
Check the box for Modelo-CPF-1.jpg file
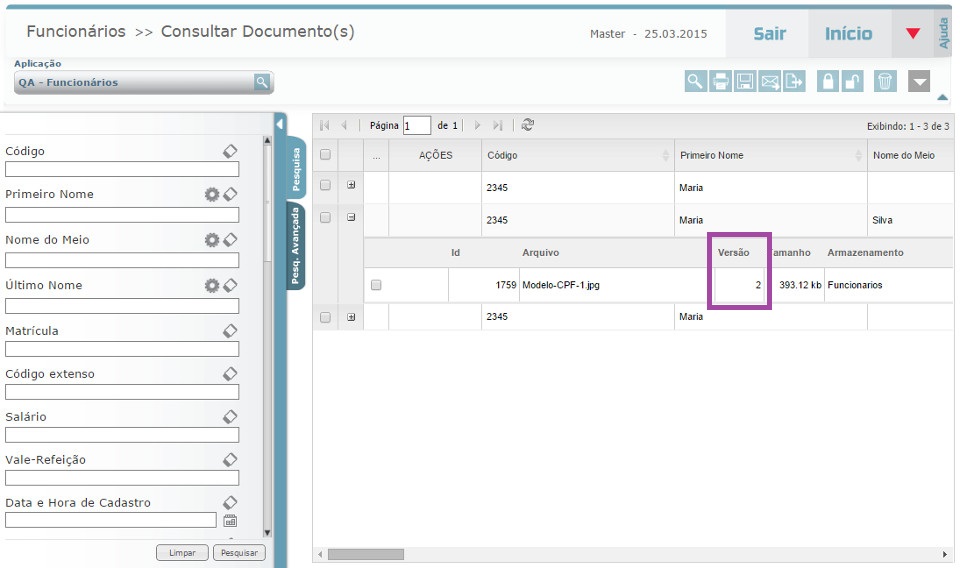point(376,285)
